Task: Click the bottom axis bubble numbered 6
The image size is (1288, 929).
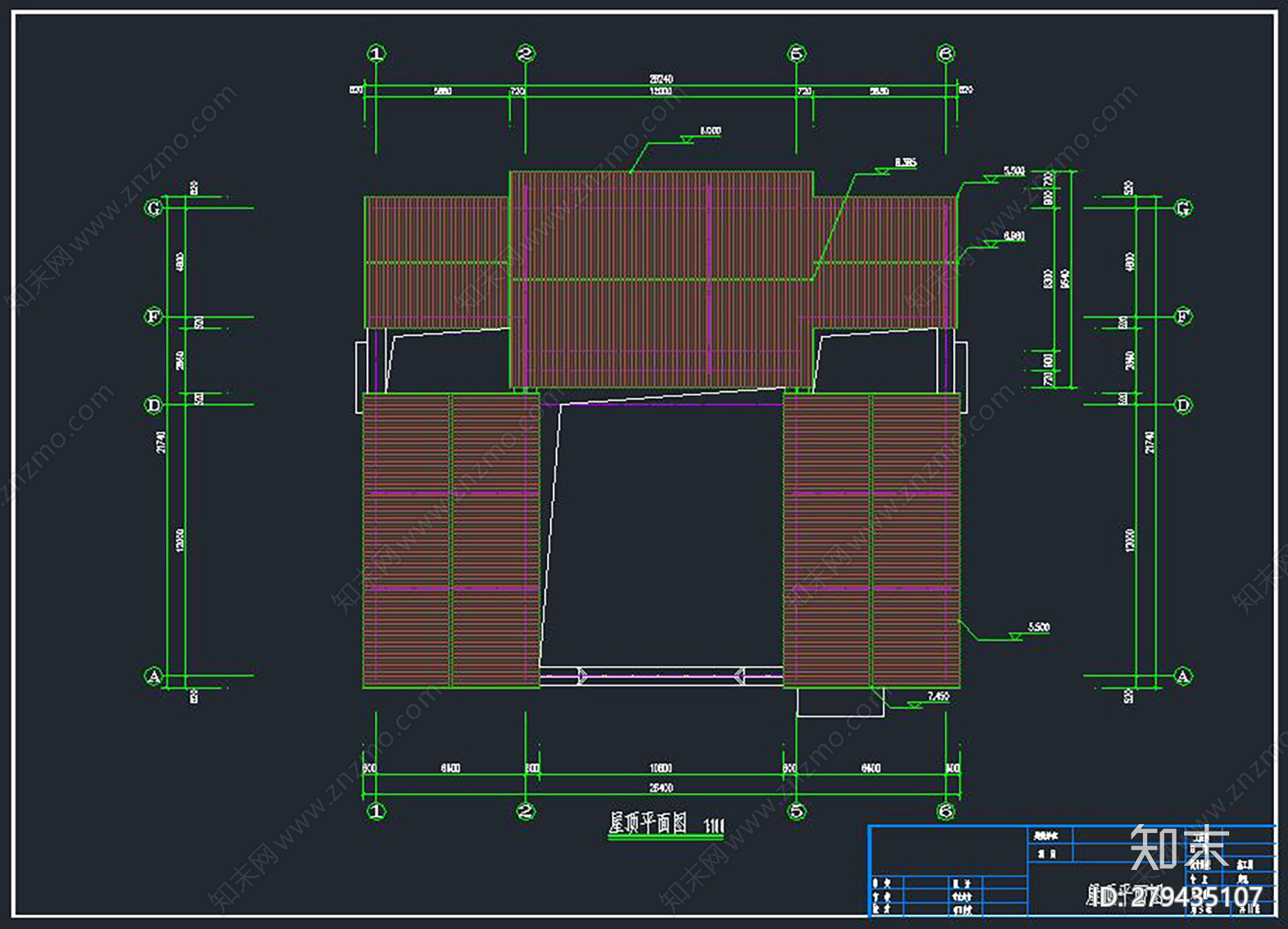Action: coord(946,811)
